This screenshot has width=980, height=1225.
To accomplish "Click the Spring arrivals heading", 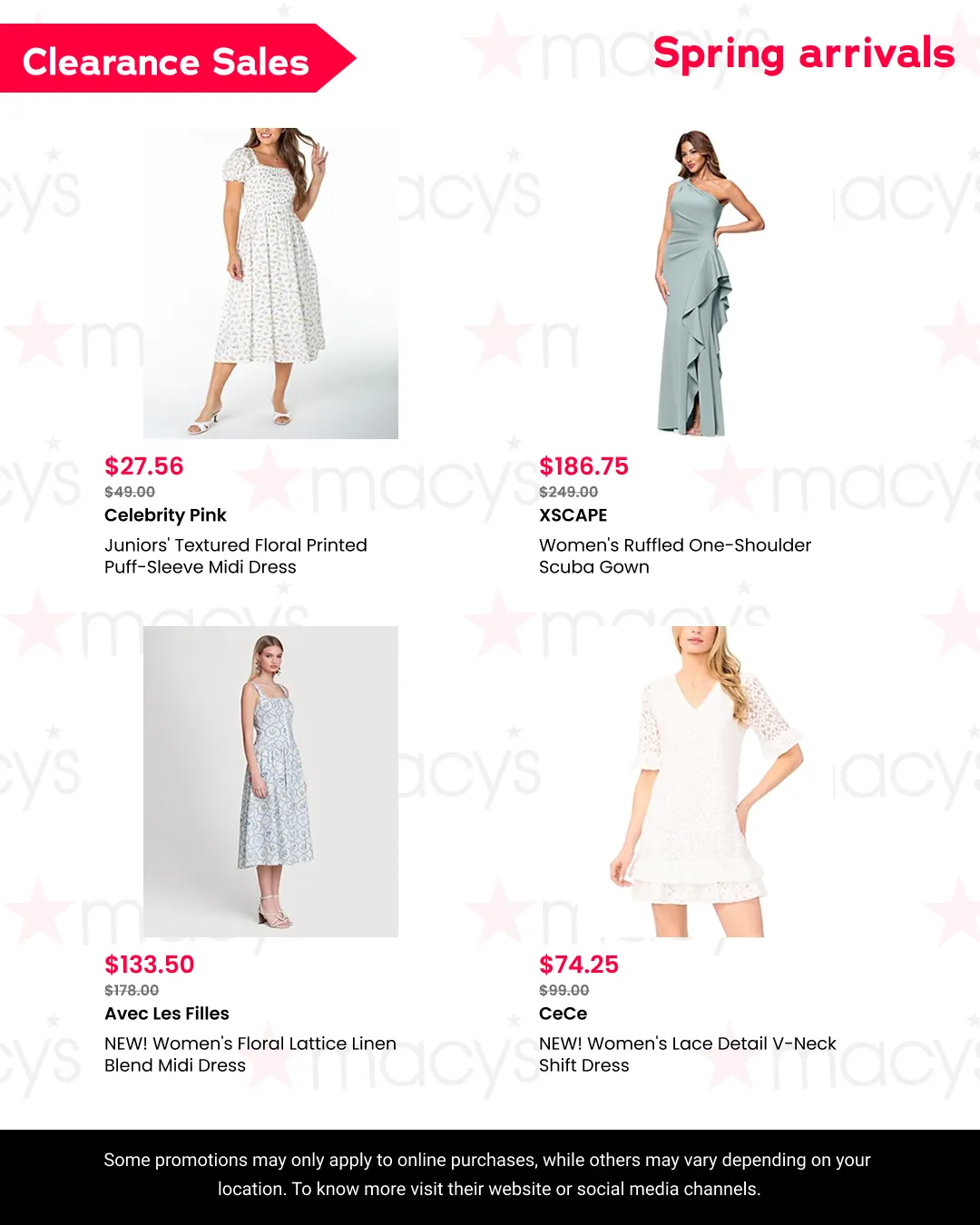I will pos(804,54).
